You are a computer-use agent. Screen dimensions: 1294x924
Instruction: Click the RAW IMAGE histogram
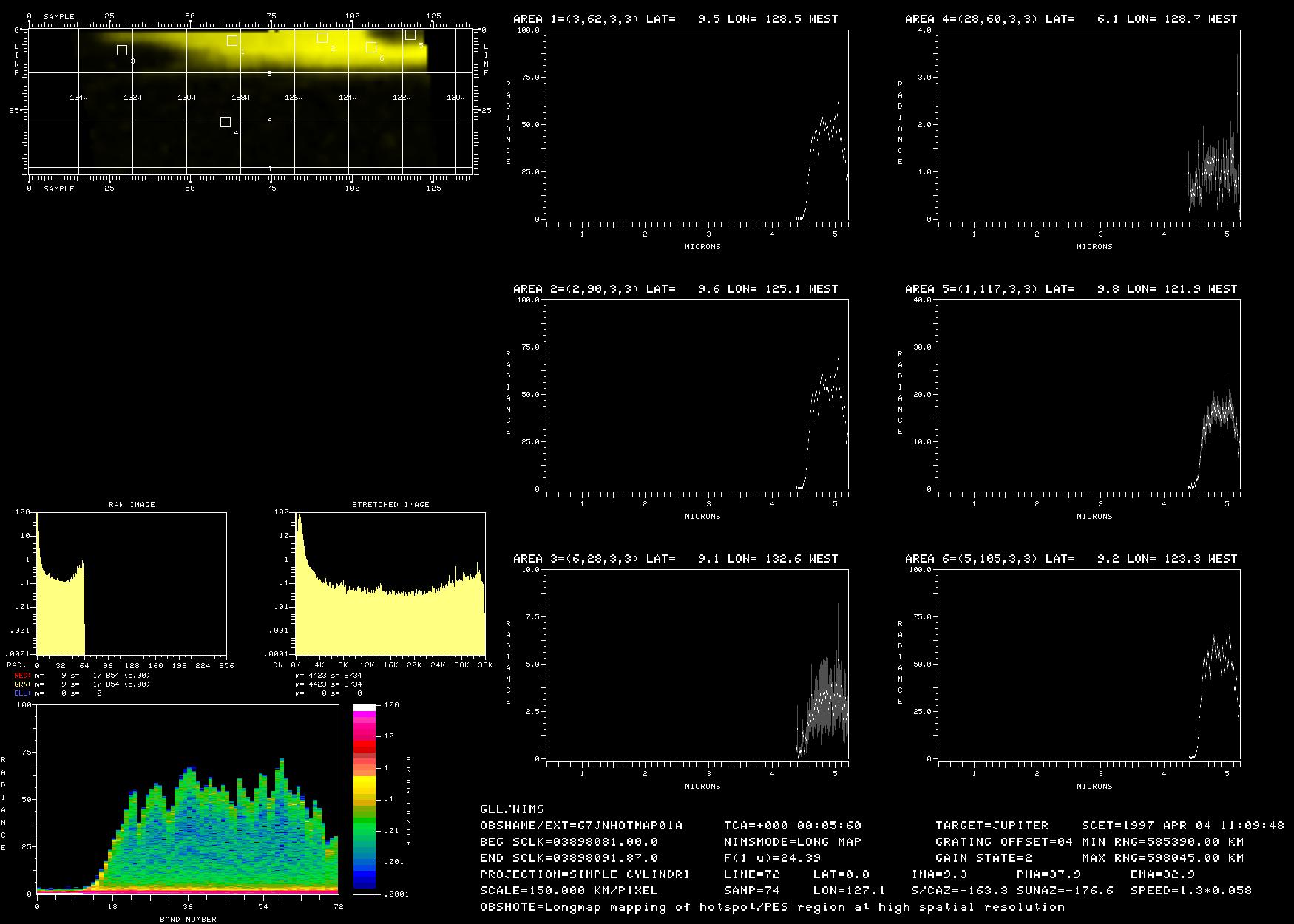pos(132,583)
